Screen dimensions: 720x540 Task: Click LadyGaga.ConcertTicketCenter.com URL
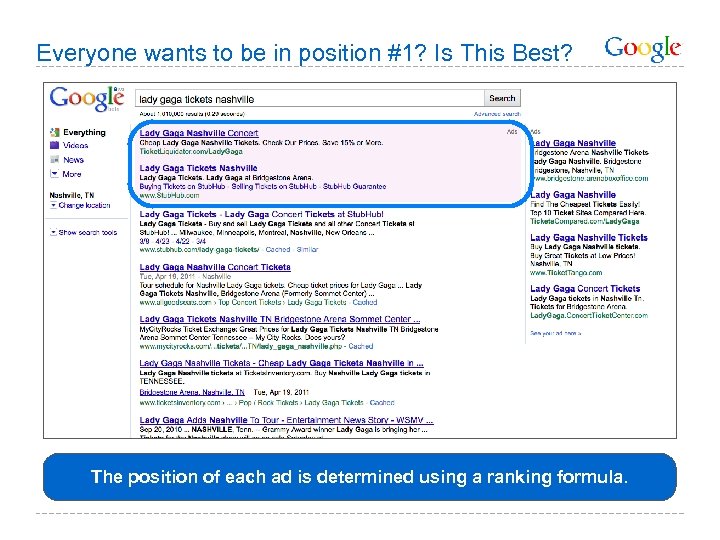tap(589, 315)
